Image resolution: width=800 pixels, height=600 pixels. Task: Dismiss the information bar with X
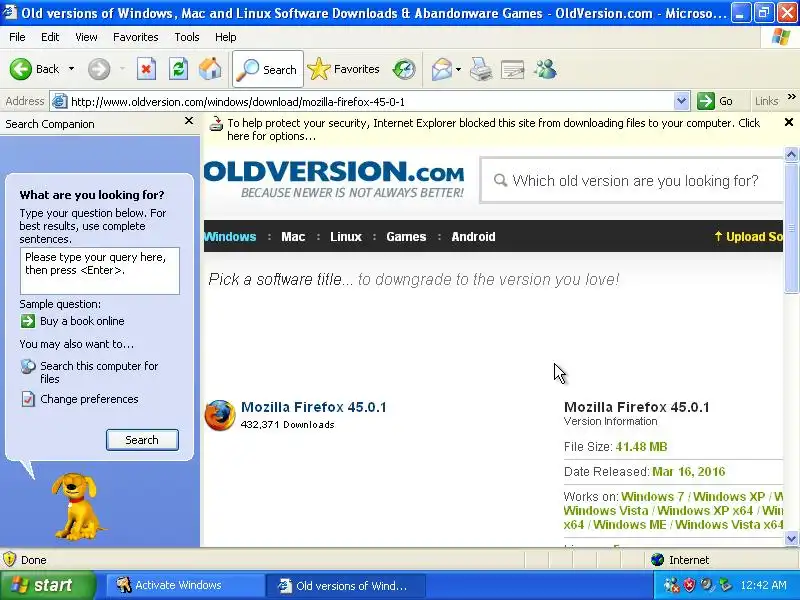tap(789, 122)
